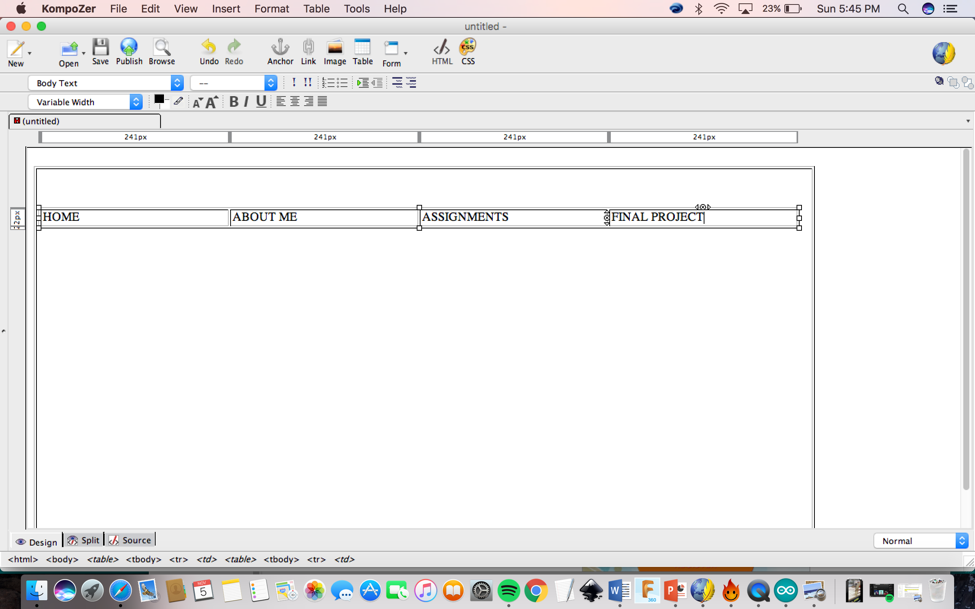Toggle underline formatting
This screenshot has width=975, height=609.
(261, 101)
